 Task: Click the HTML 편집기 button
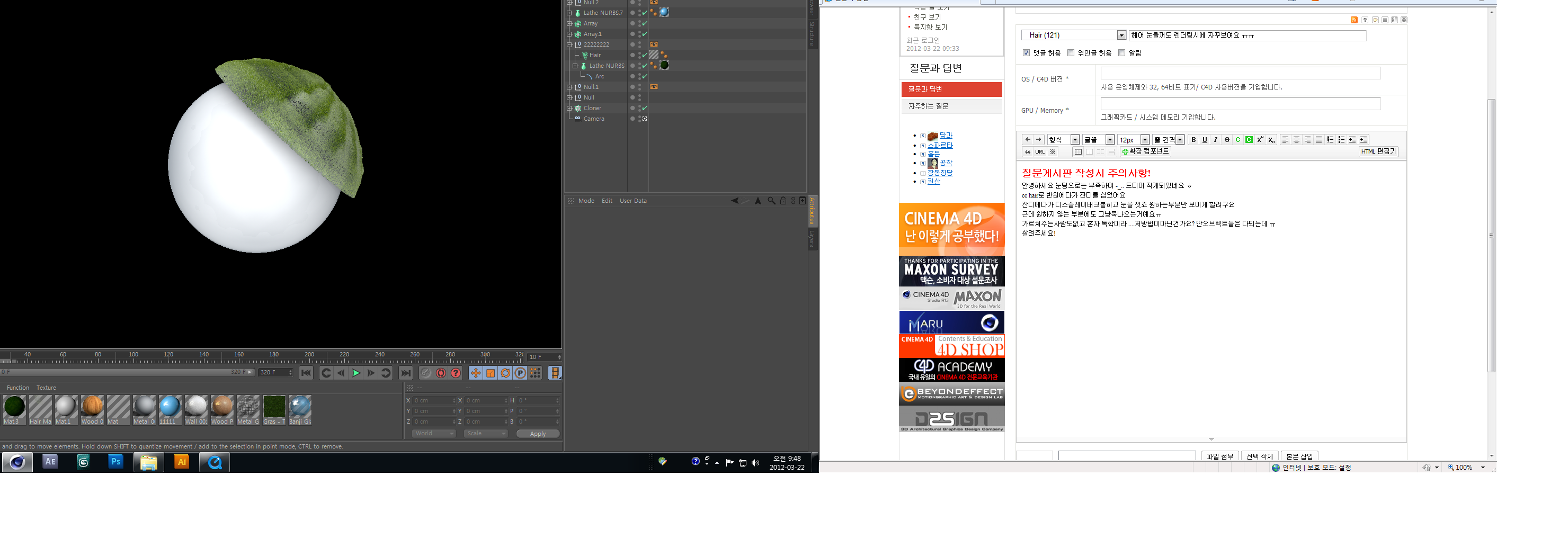coord(1379,151)
